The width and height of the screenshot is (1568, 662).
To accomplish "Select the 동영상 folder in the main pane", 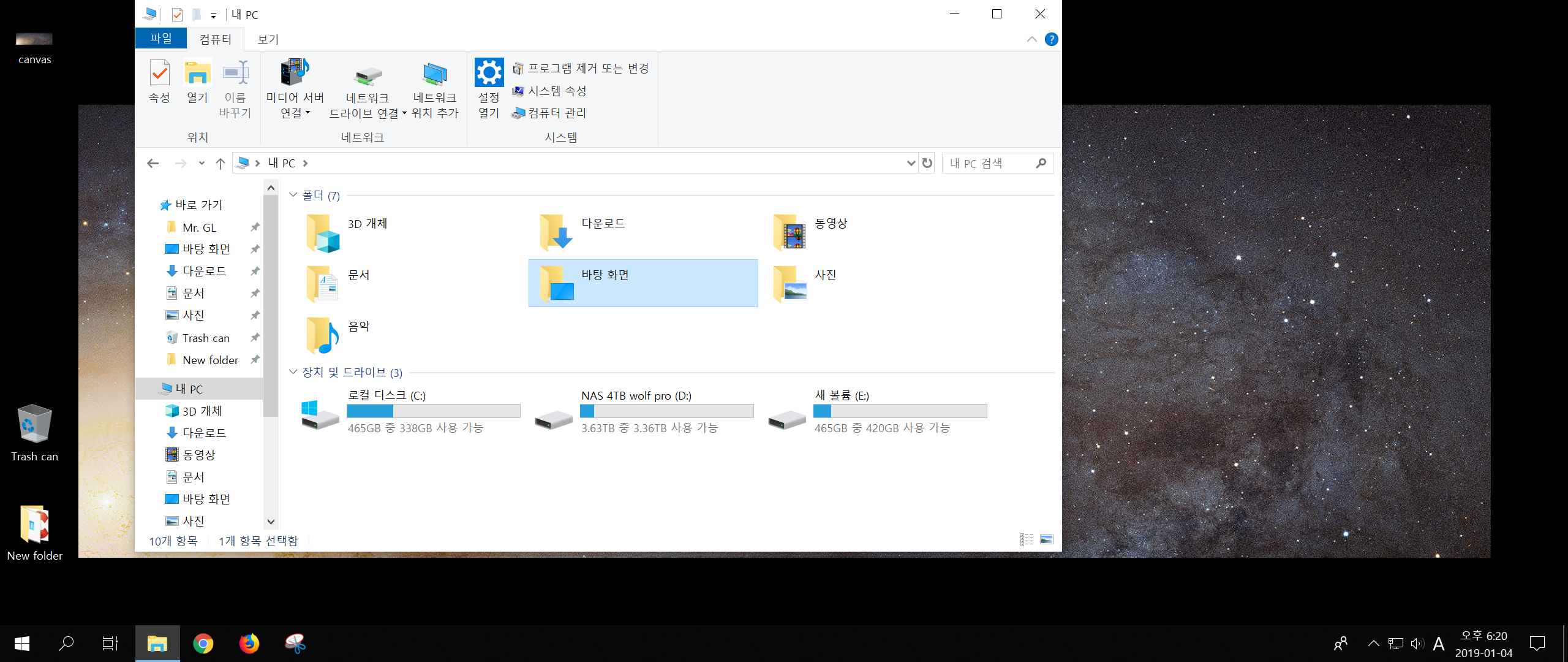I will pyautogui.click(x=876, y=232).
